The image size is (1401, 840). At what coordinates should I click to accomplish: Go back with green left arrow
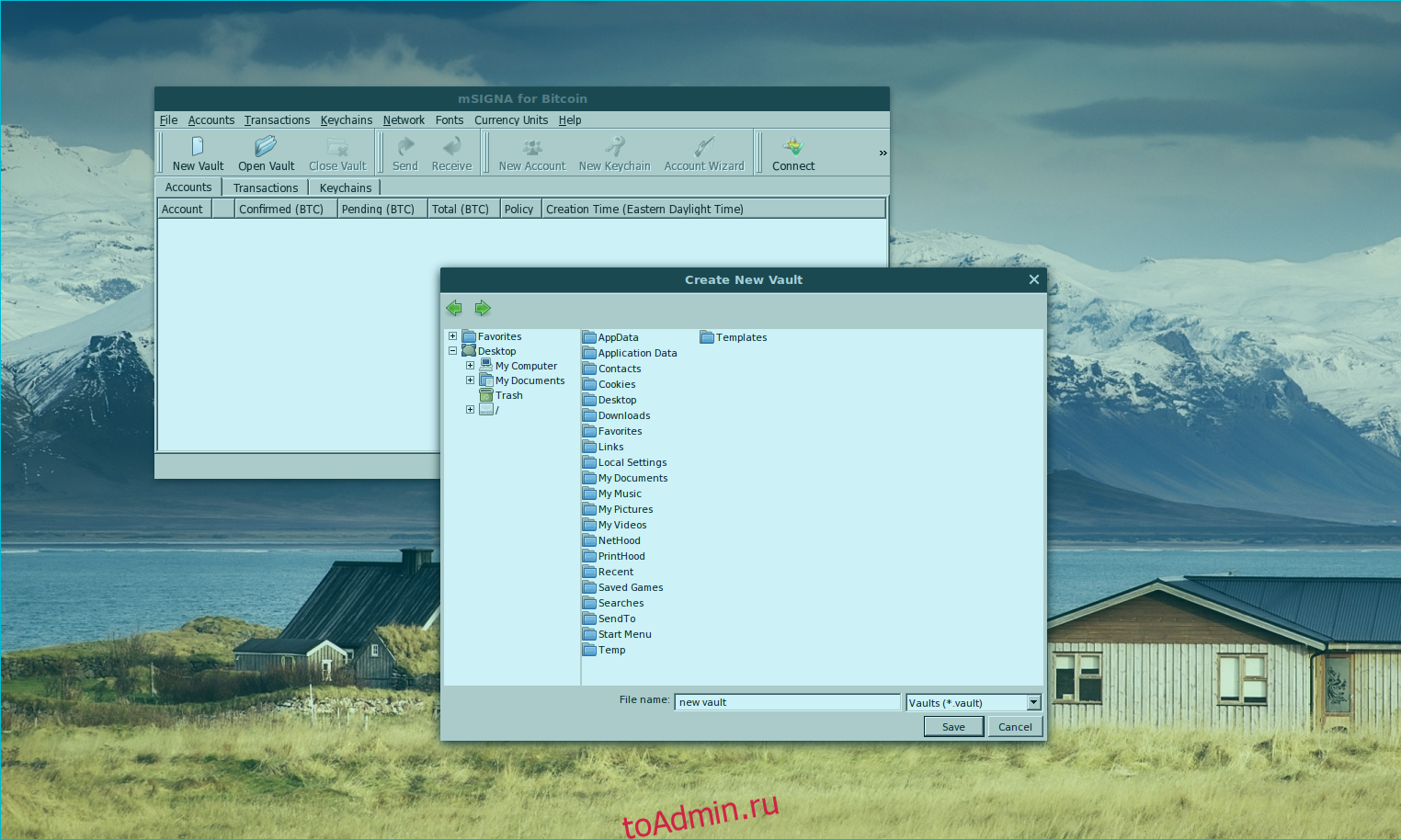coord(454,308)
